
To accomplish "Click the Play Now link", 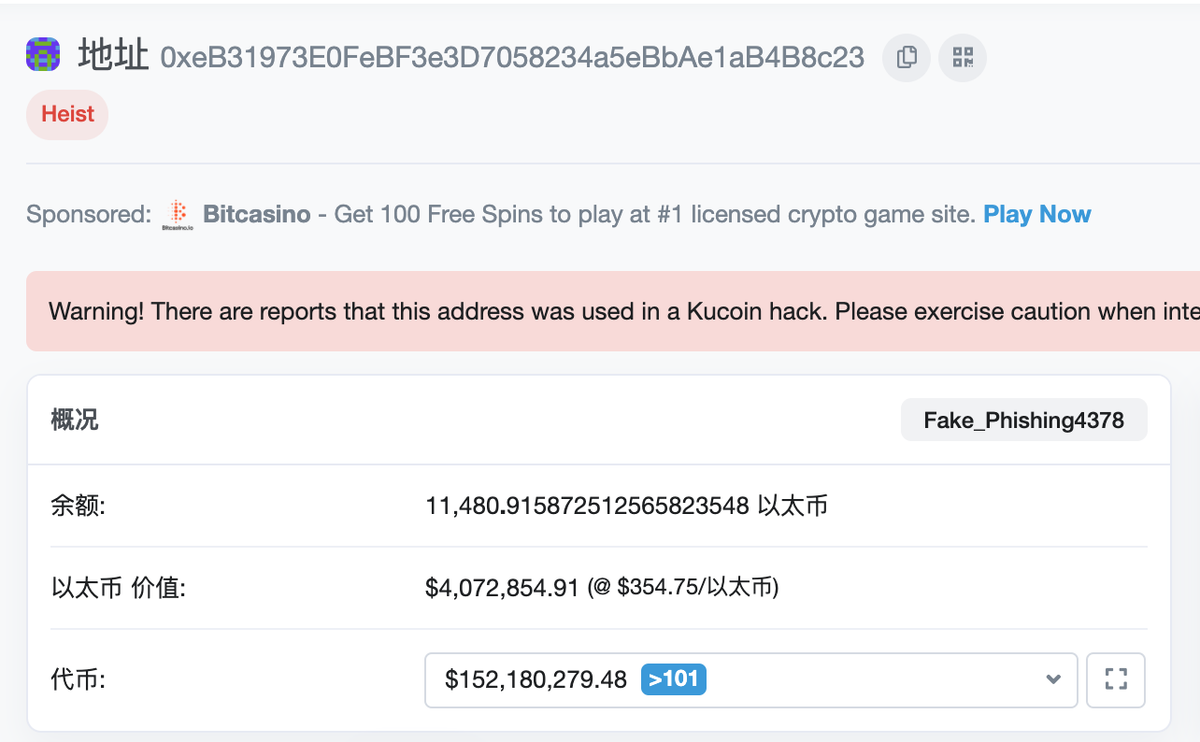I will 1037,213.
